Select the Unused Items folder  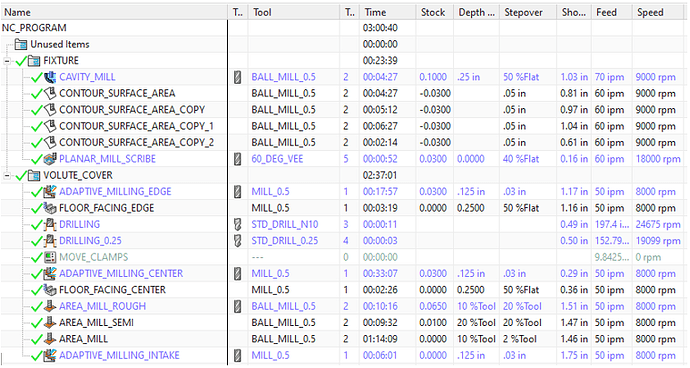[59, 44]
